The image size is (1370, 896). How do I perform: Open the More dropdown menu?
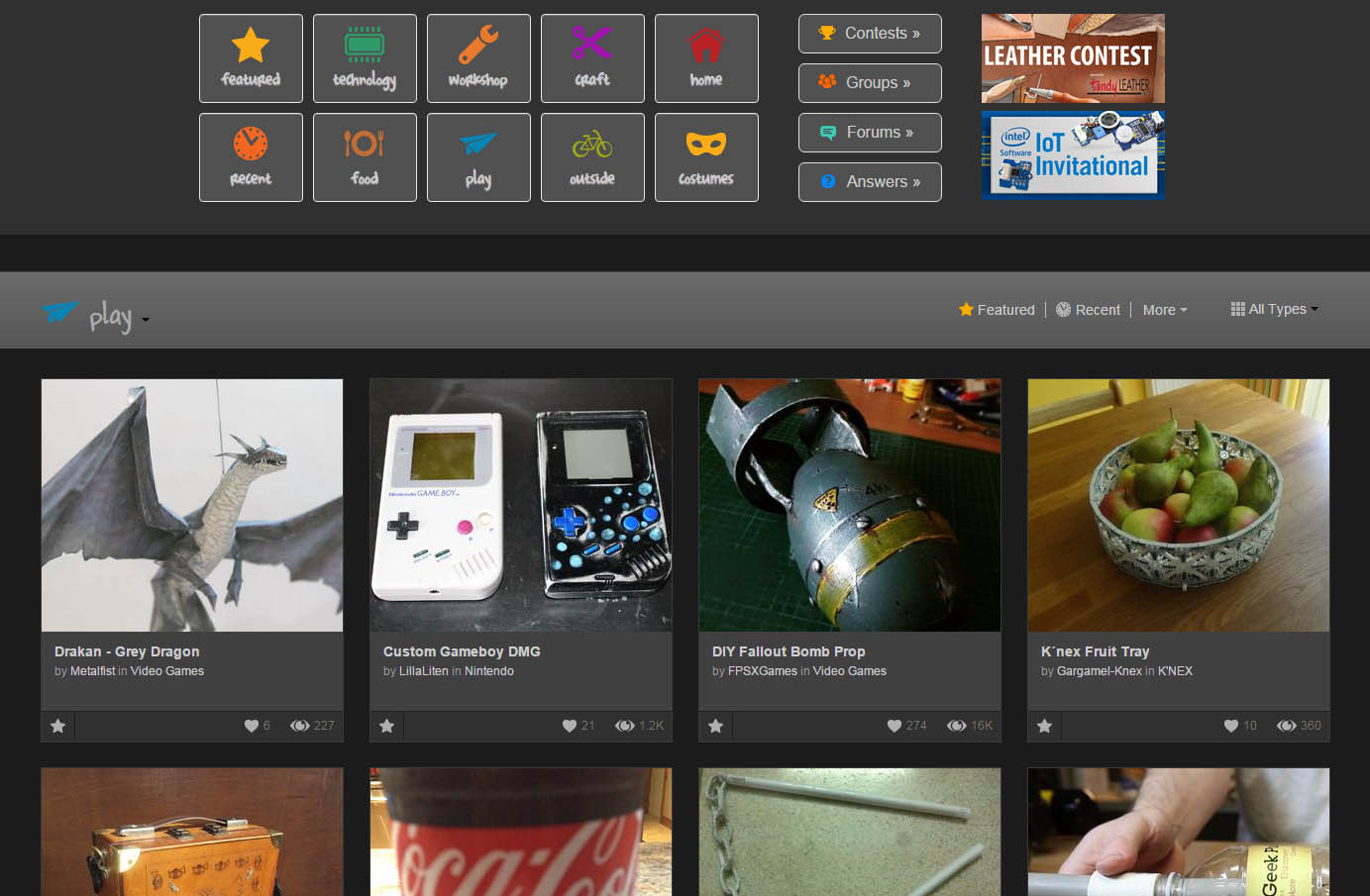1165,310
